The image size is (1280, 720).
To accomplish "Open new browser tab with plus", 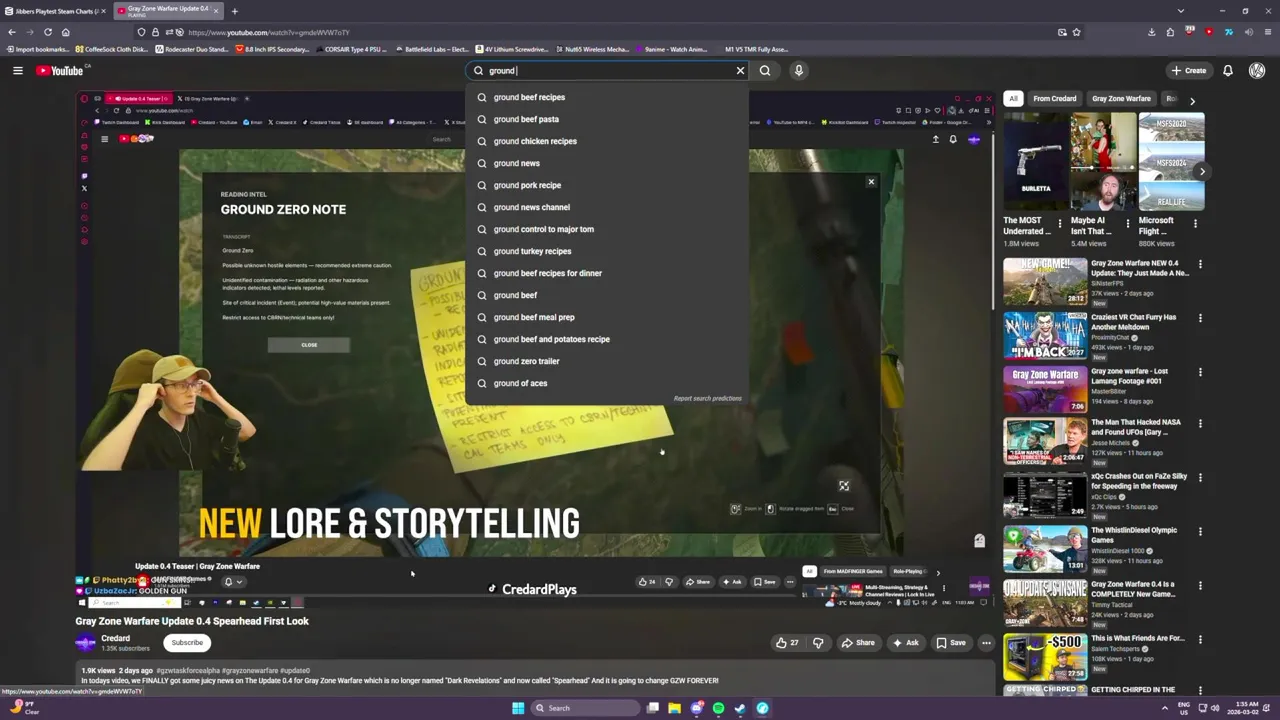I will tap(234, 11).
